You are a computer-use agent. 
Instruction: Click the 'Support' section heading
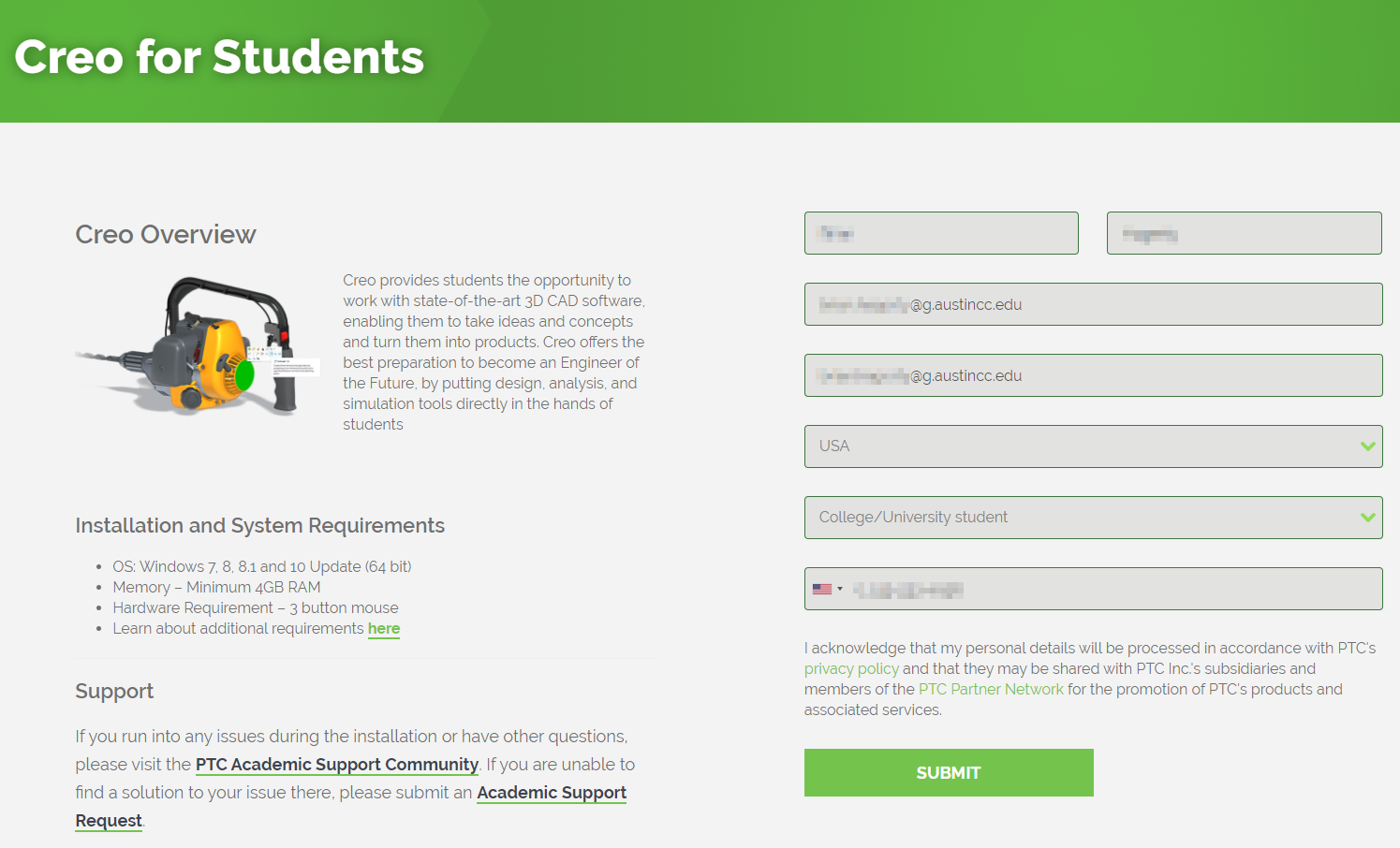(113, 691)
